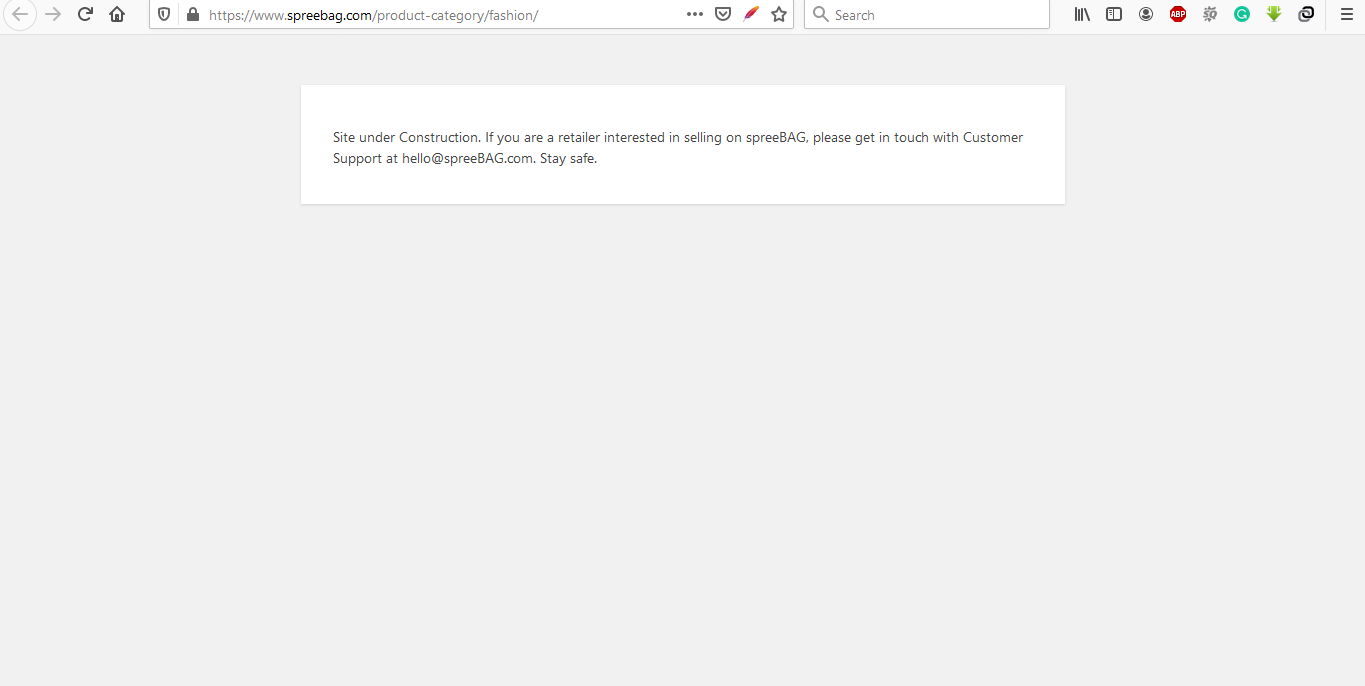Click the 'Site under Construction' text
This screenshot has height=686, width=1365.
click(x=406, y=137)
